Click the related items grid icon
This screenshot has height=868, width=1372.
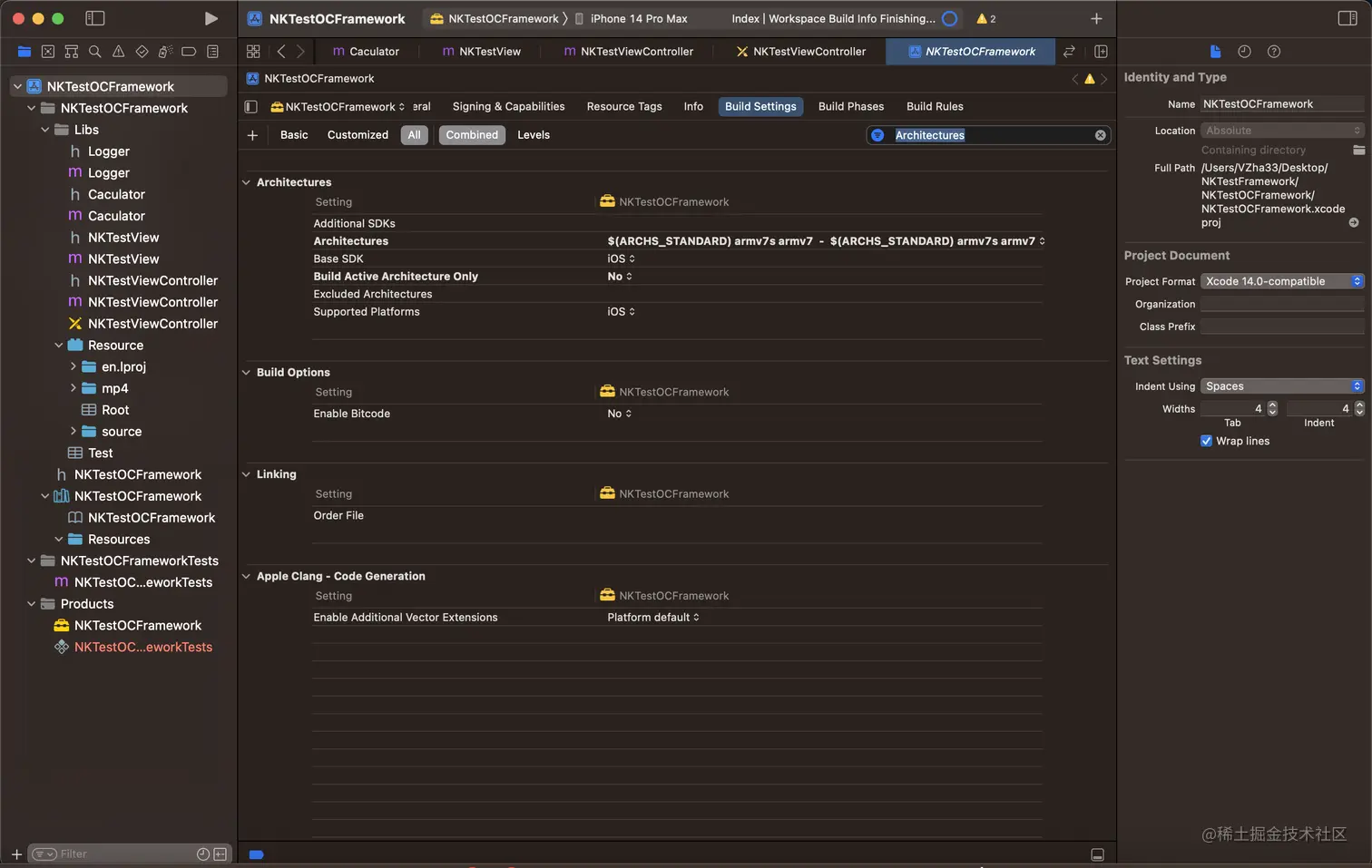coord(253,52)
